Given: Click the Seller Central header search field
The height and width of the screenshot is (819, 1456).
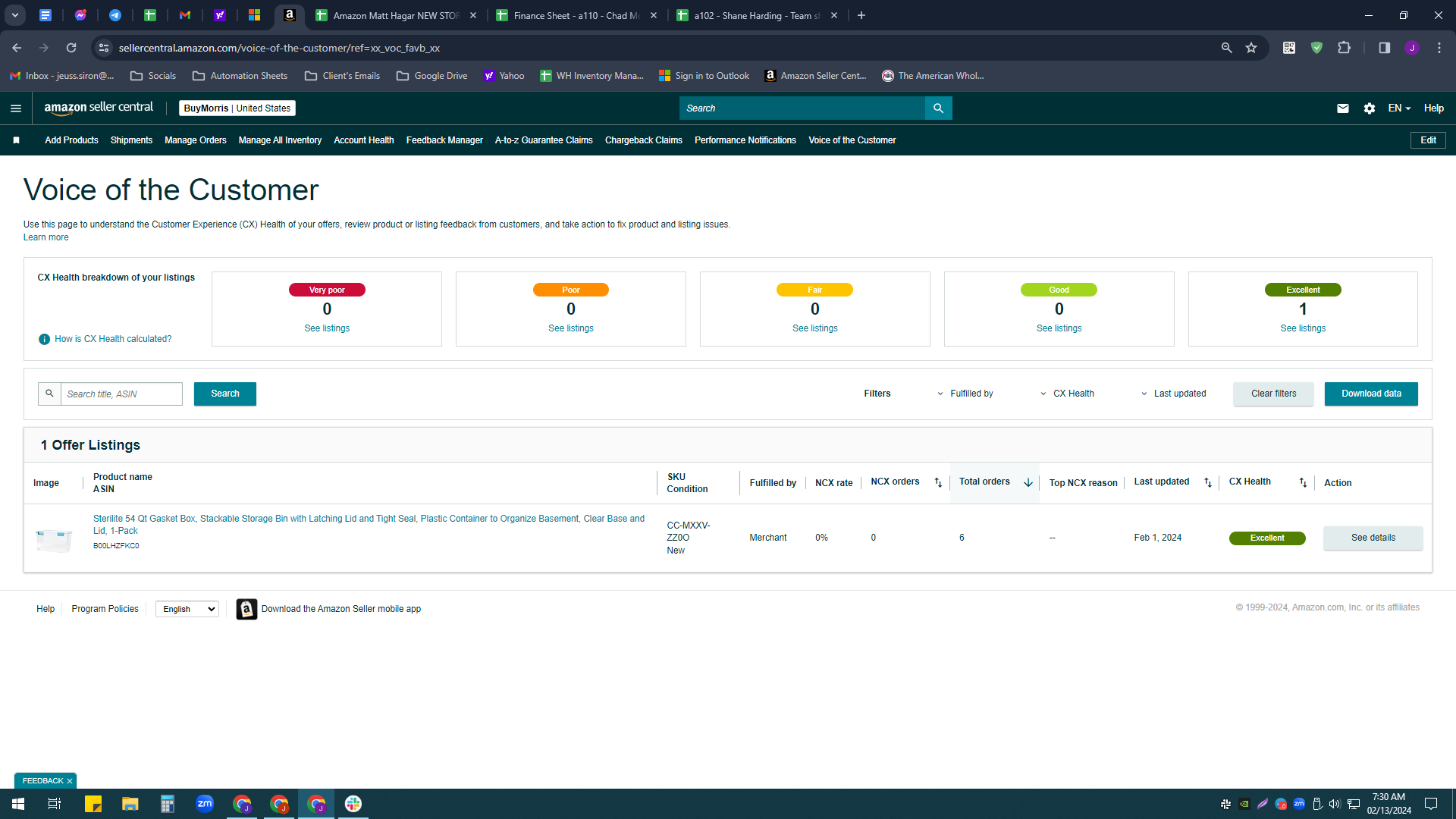Looking at the screenshot, I should pos(802,108).
